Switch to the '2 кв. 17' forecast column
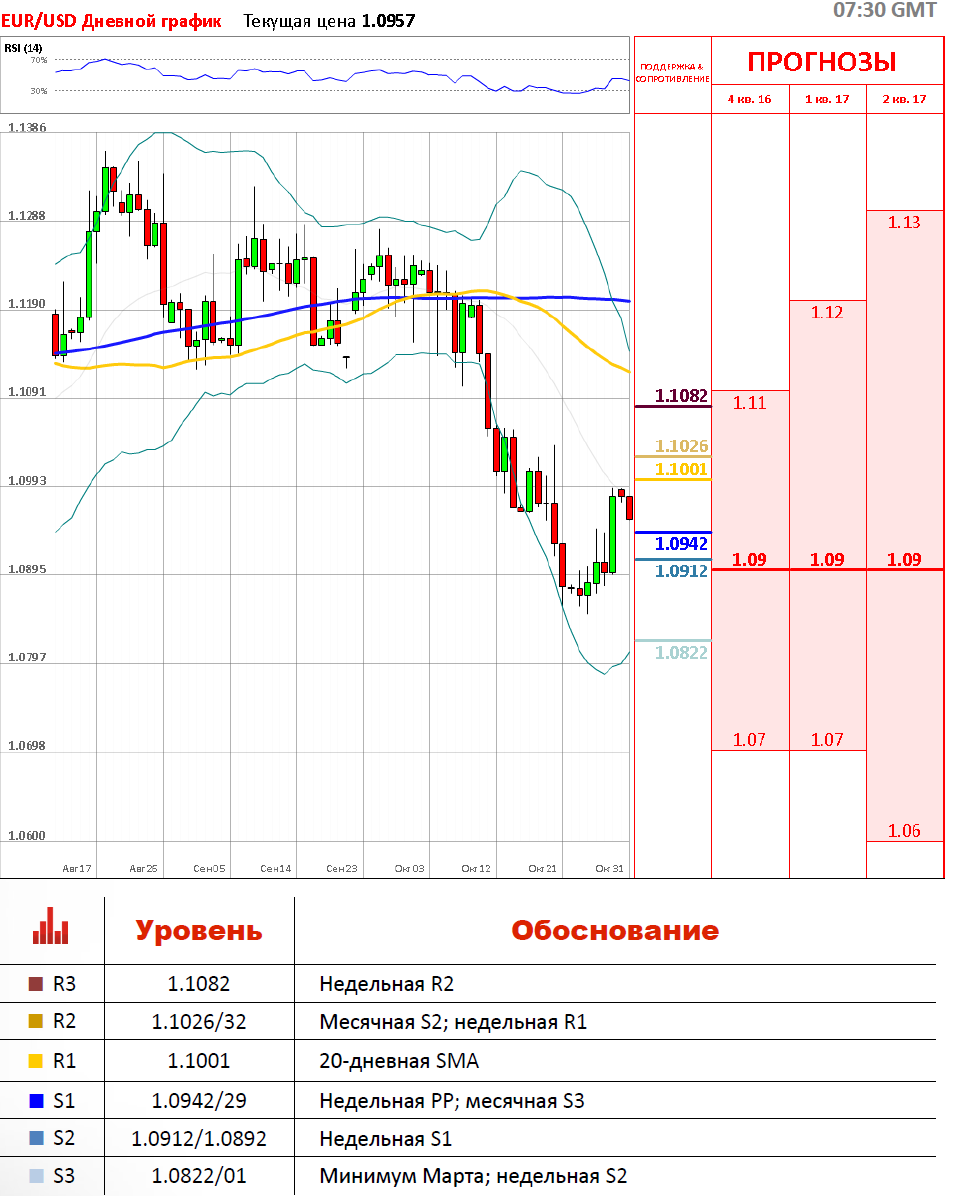Screen dimensions: 962x1196 pos(904,99)
